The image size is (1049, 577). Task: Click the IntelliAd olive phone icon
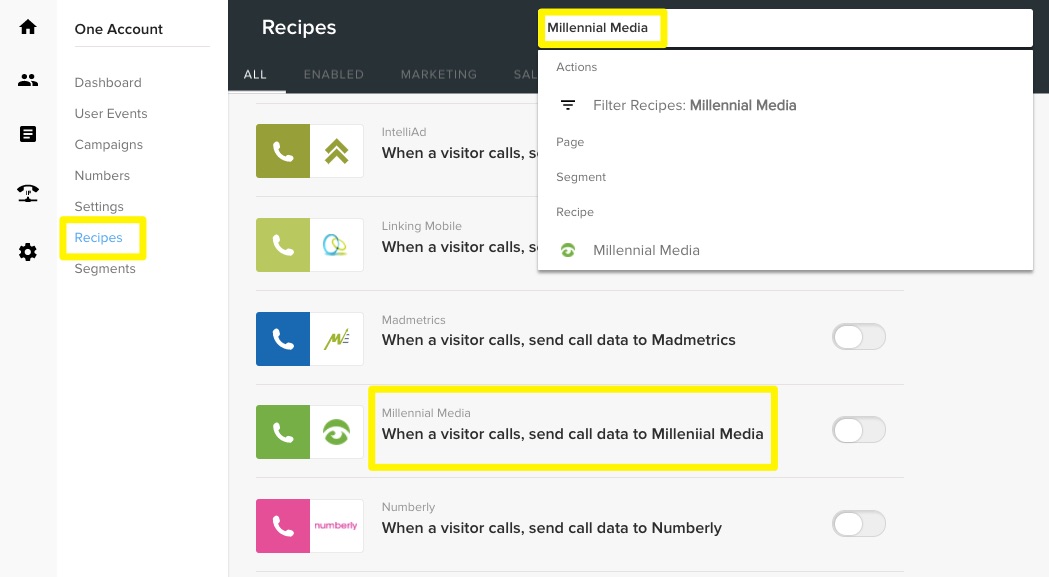point(283,151)
